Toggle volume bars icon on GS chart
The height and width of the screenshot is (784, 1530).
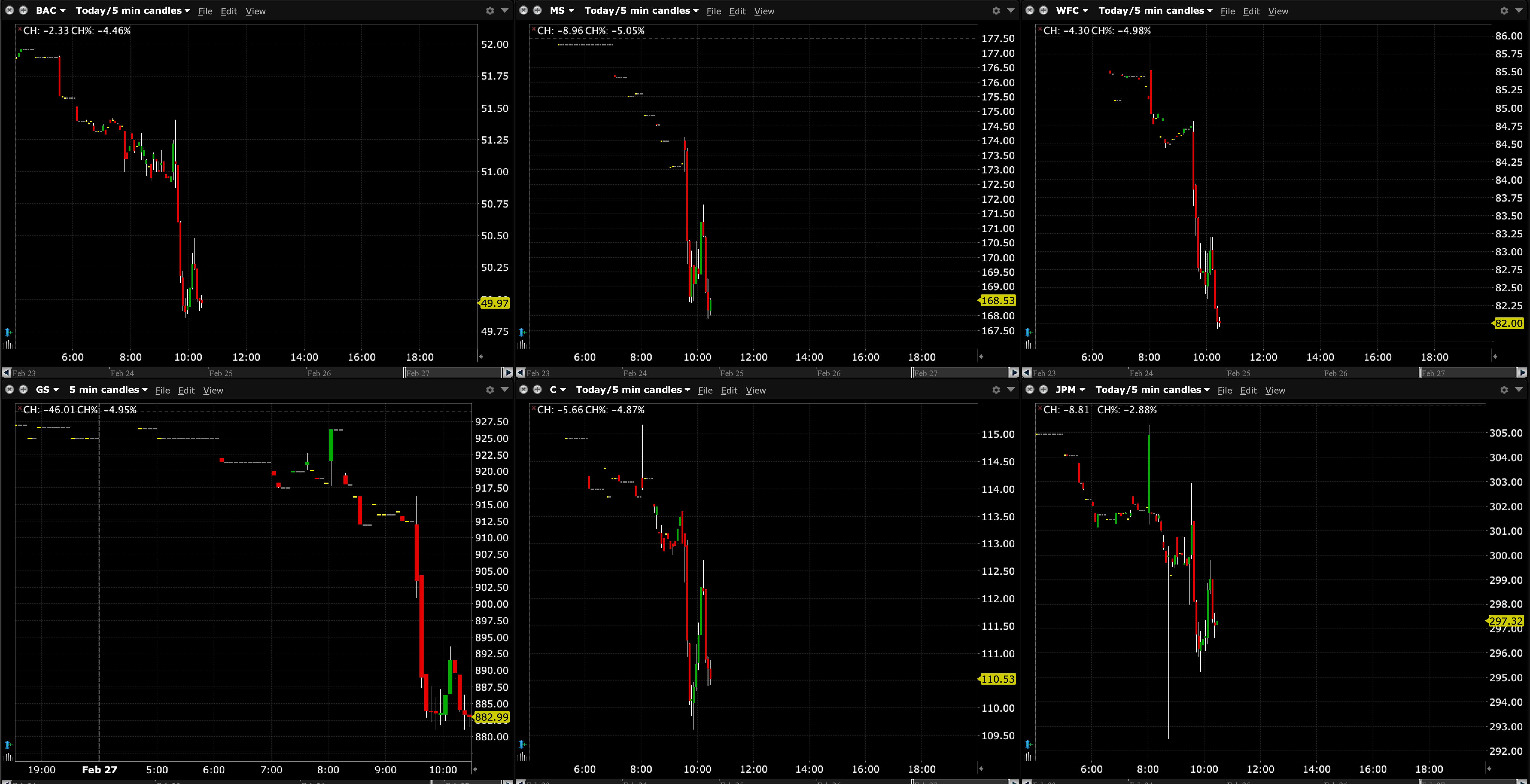coord(8,757)
